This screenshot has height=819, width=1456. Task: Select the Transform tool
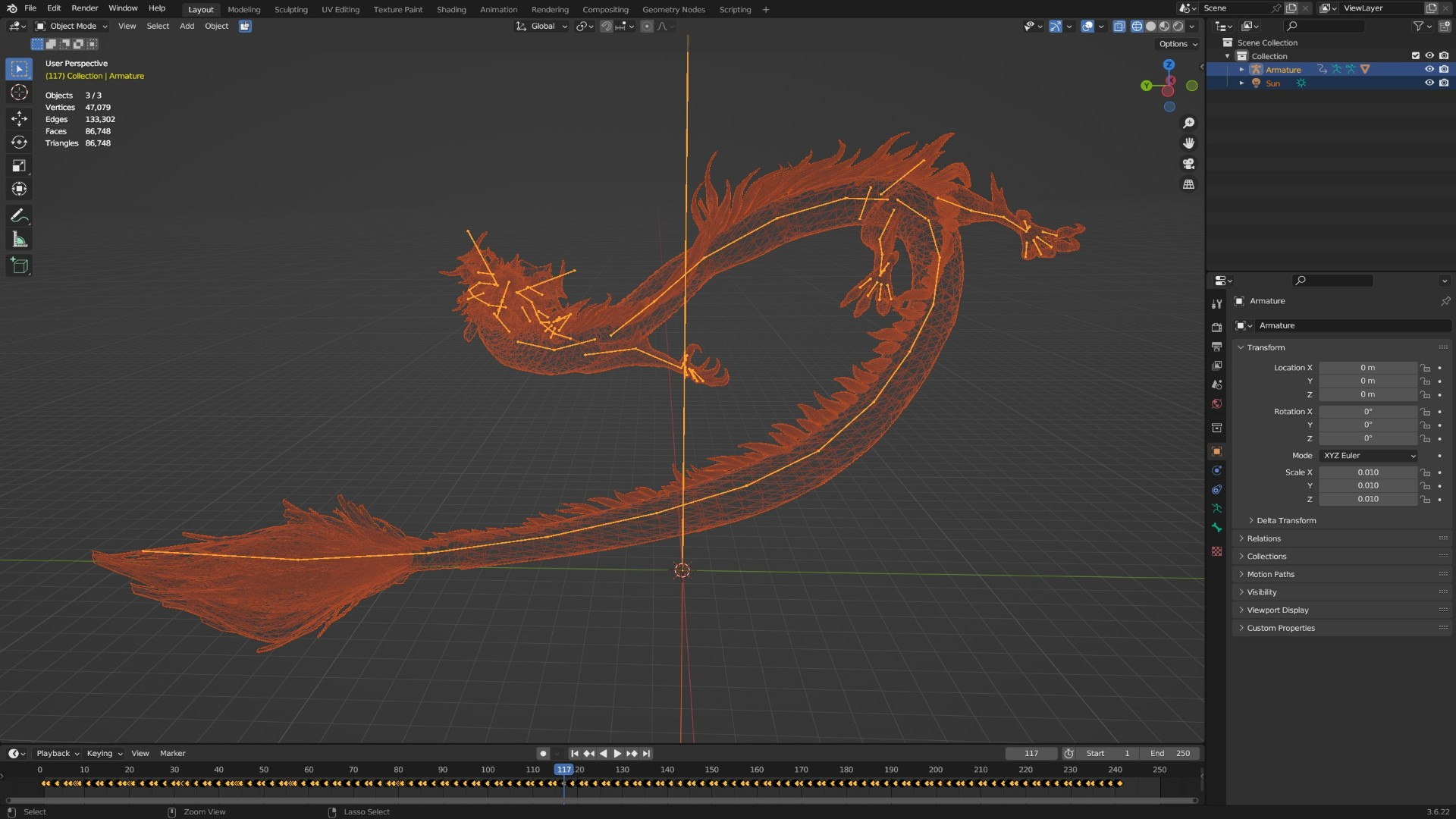tap(20, 189)
